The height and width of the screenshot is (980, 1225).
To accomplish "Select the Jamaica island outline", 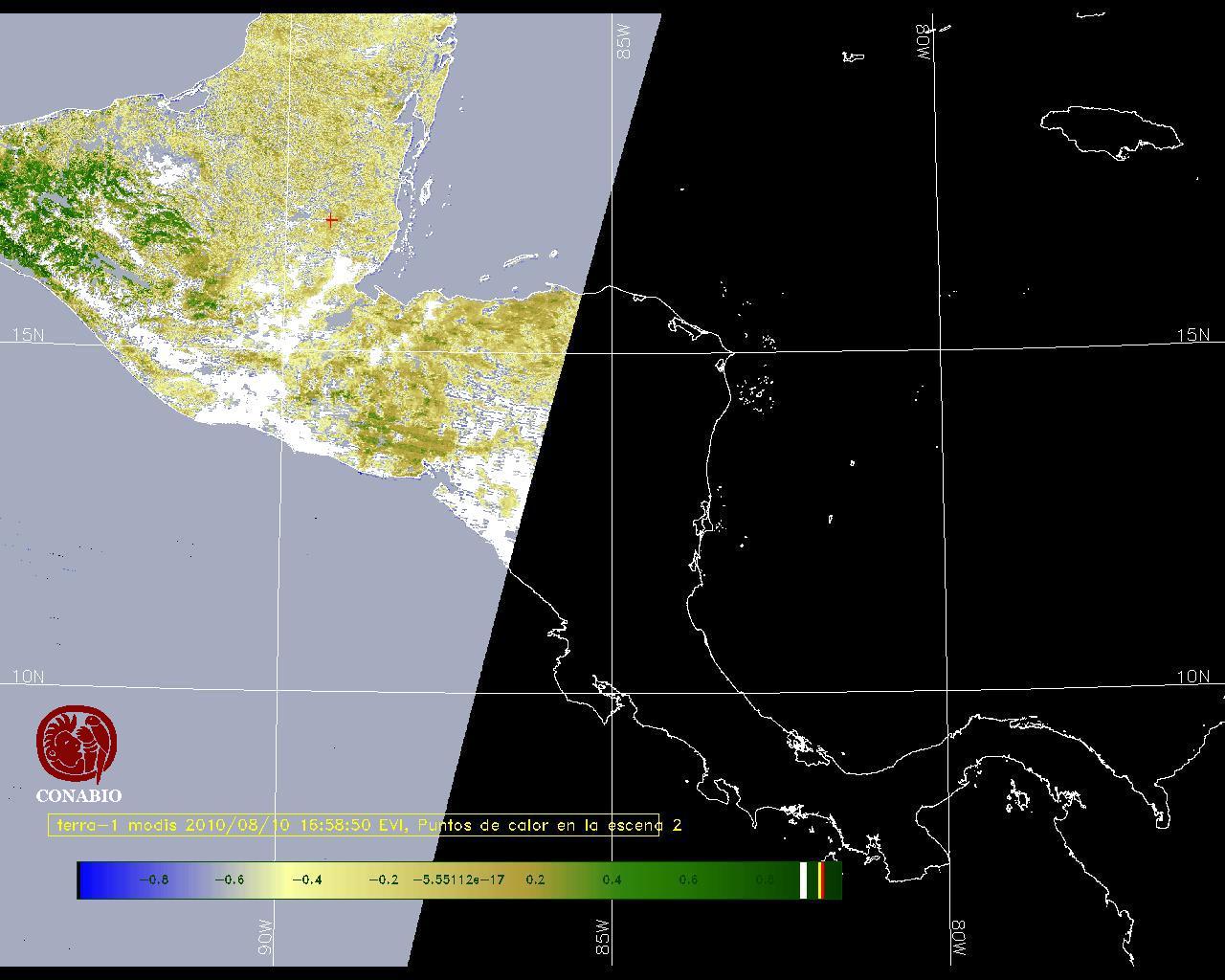I will pyautogui.click(x=1112, y=130).
